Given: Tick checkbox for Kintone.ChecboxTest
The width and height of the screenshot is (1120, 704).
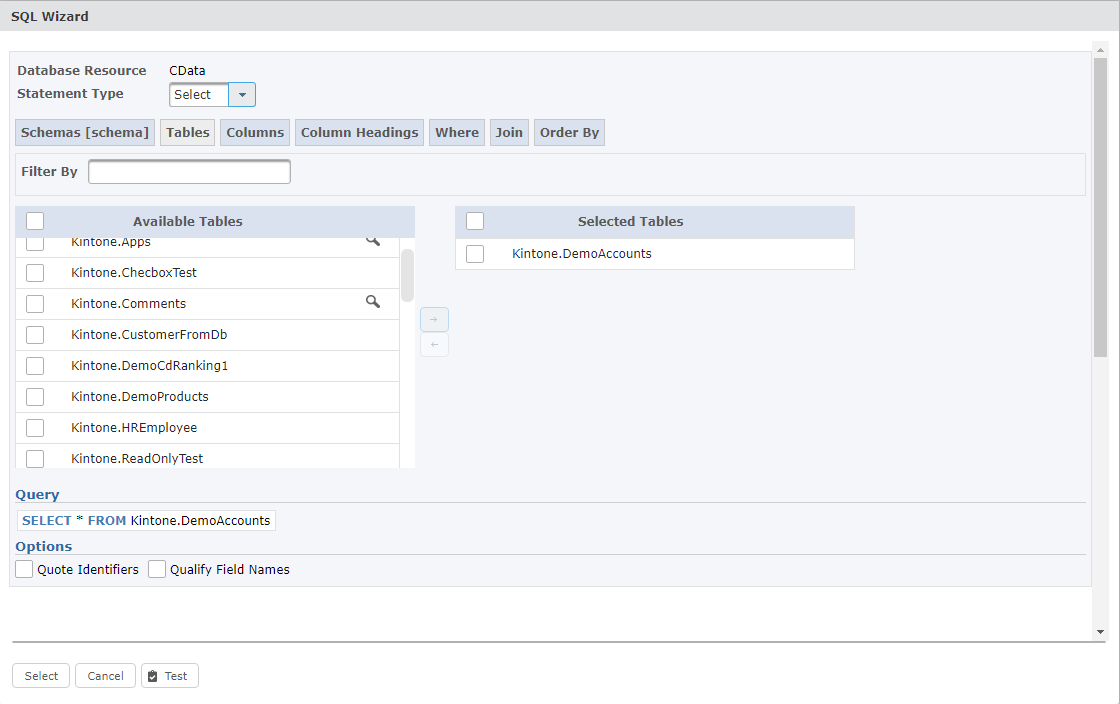Looking at the screenshot, I should (x=35, y=273).
